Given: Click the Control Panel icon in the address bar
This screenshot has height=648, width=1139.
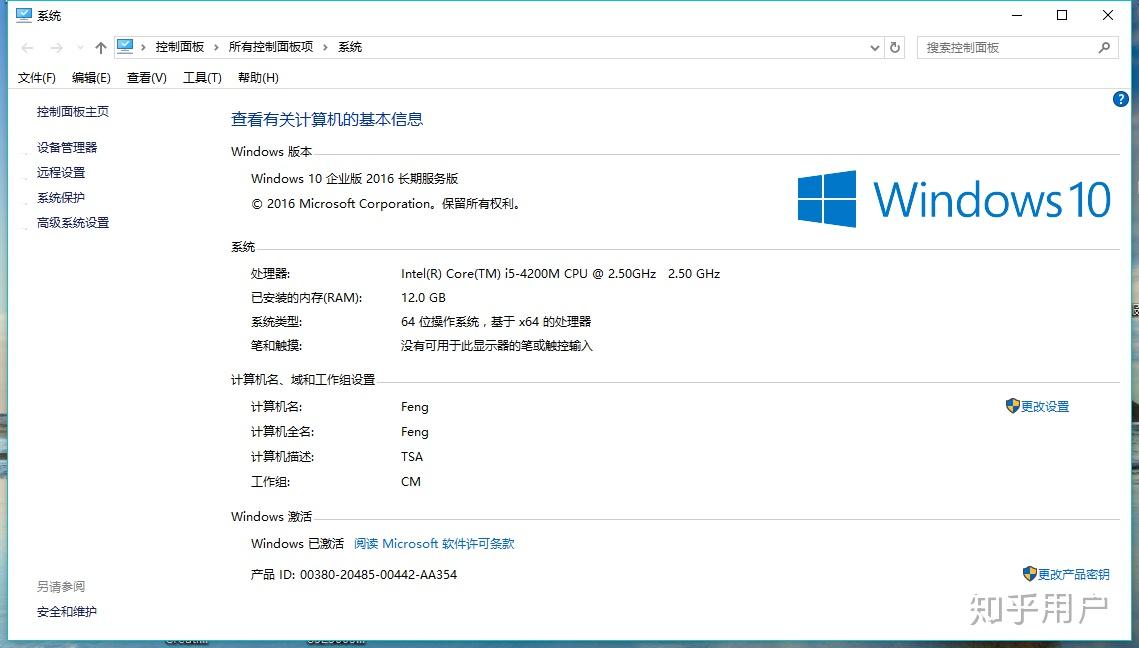Looking at the screenshot, I should coord(124,45).
